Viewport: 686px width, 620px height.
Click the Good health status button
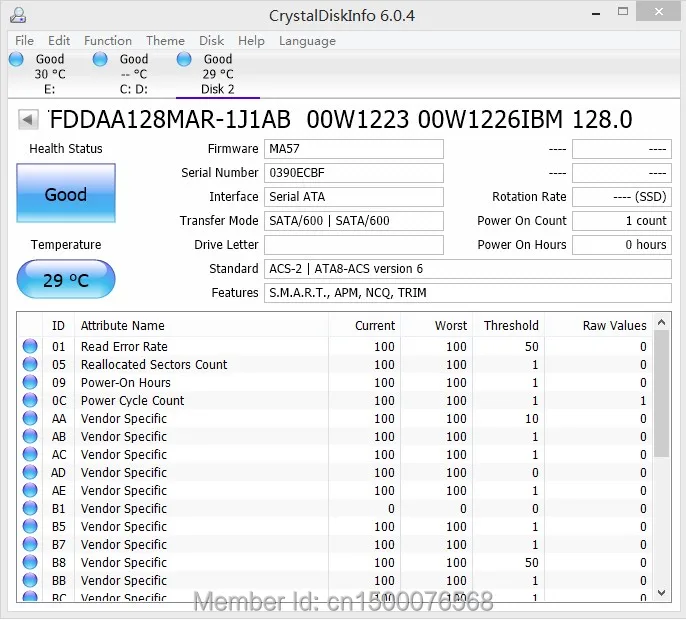coord(66,193)
